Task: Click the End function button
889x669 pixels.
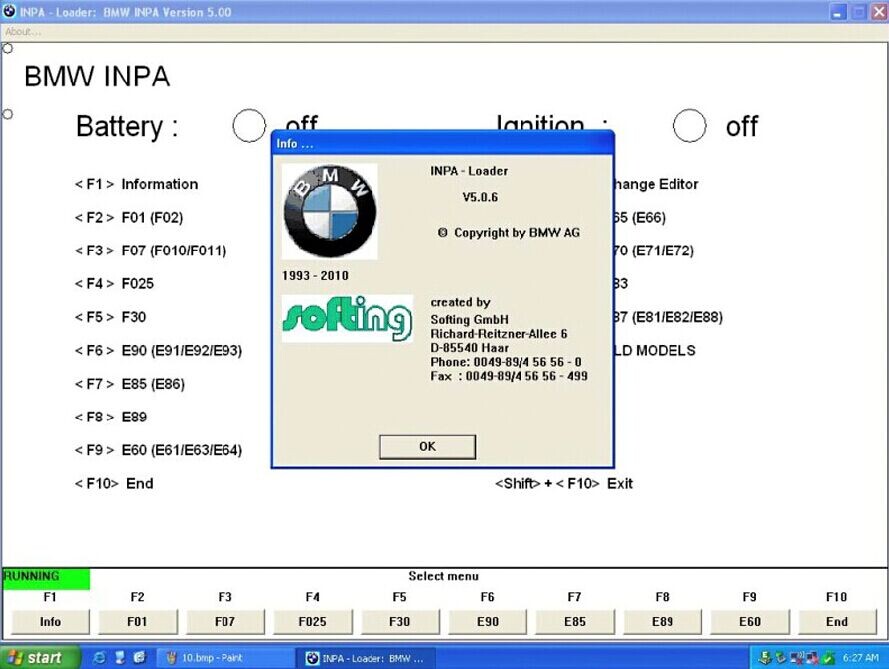Action: tap(837, 622)
